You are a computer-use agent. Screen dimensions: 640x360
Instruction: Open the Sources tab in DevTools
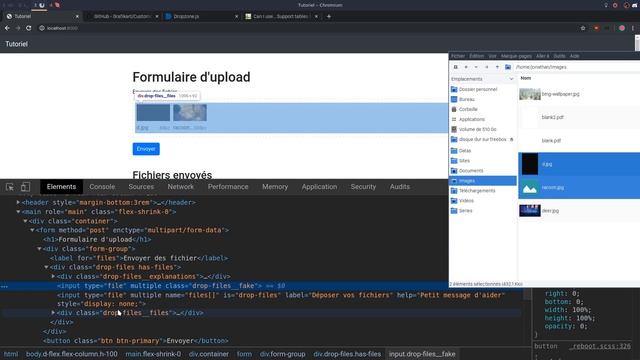141,187
